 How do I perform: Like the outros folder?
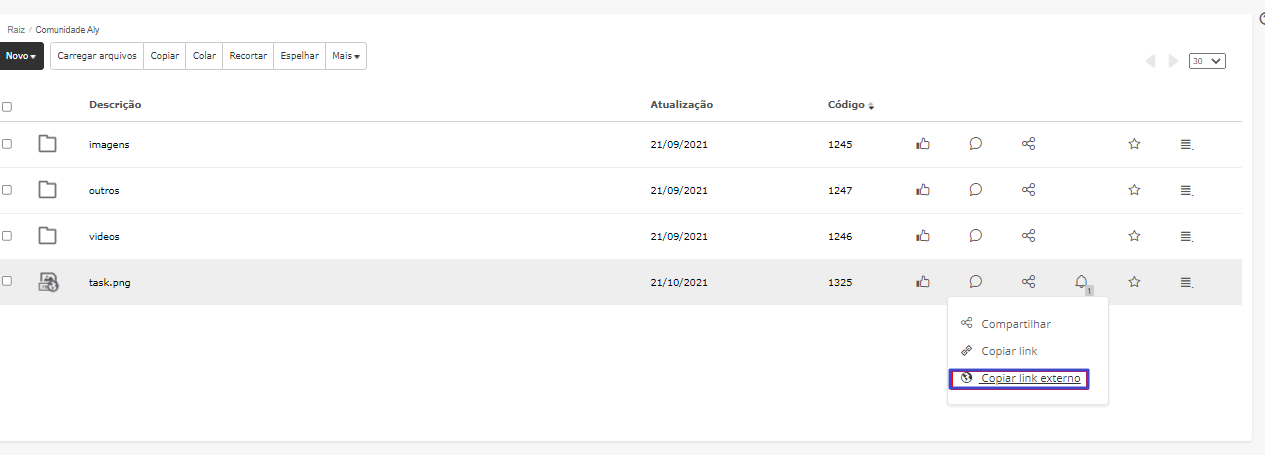(x=923, y=190)
